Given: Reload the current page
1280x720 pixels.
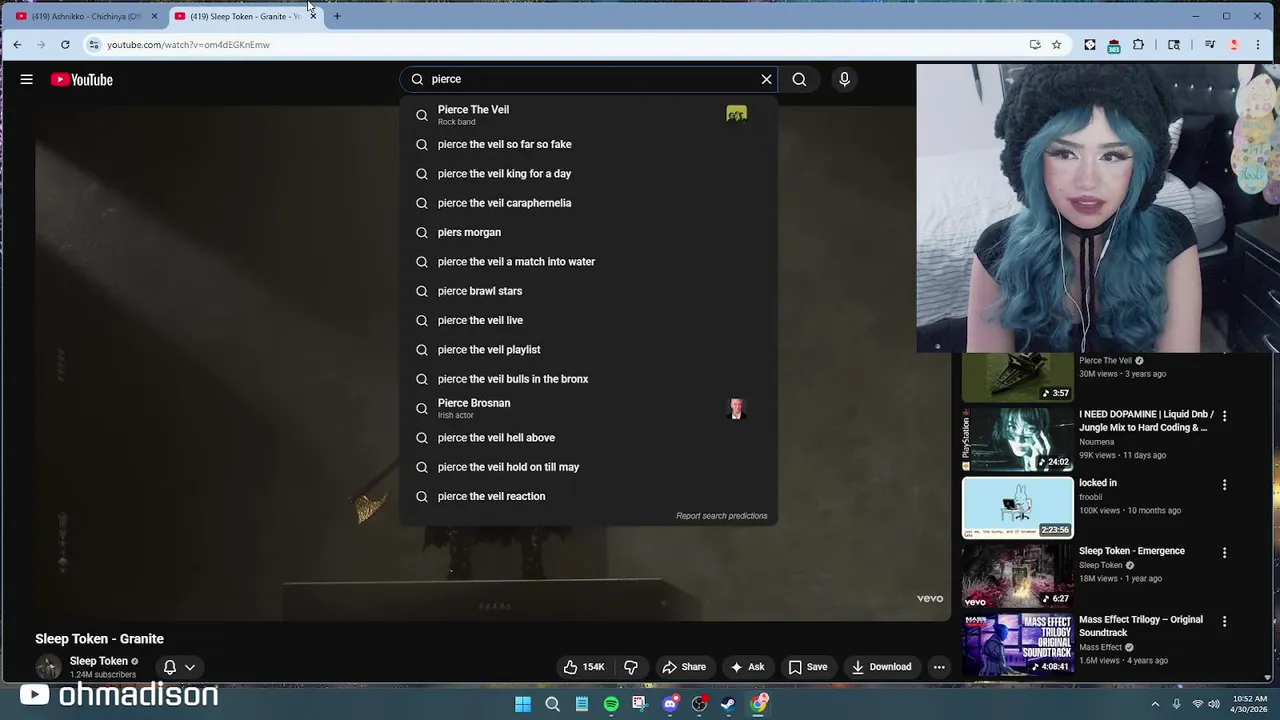Looking at the screenshot, I should (65, 44).
